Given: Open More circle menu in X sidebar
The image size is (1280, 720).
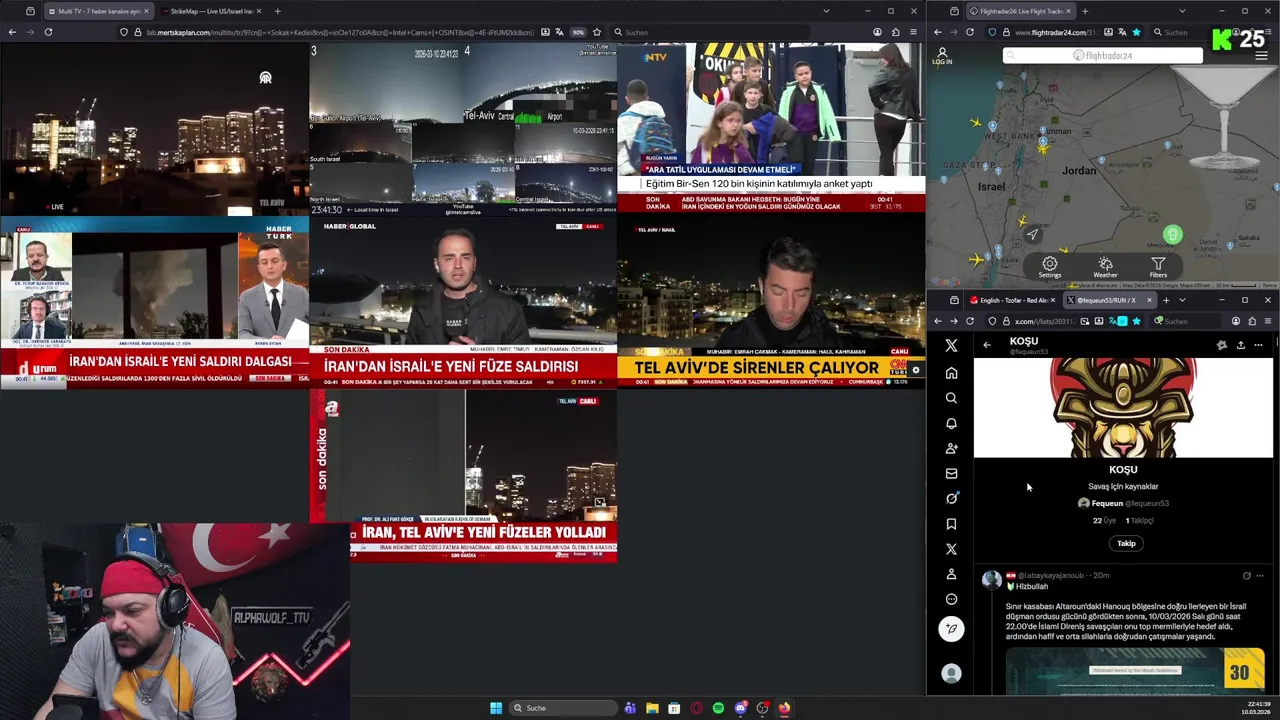Looking at the screenshot, I should pyautogui.click(x=951, y=599).
